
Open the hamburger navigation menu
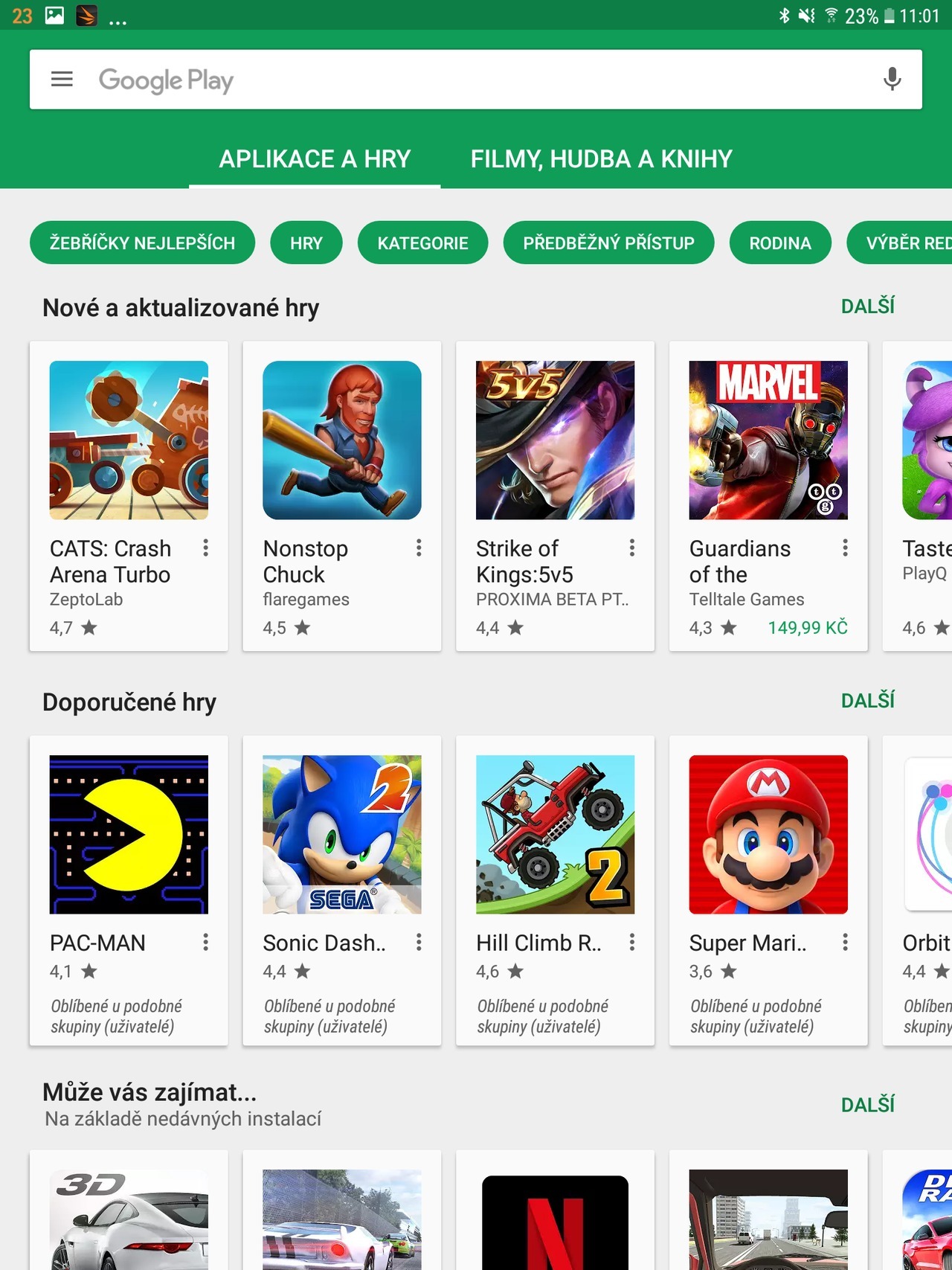[62, 79]
